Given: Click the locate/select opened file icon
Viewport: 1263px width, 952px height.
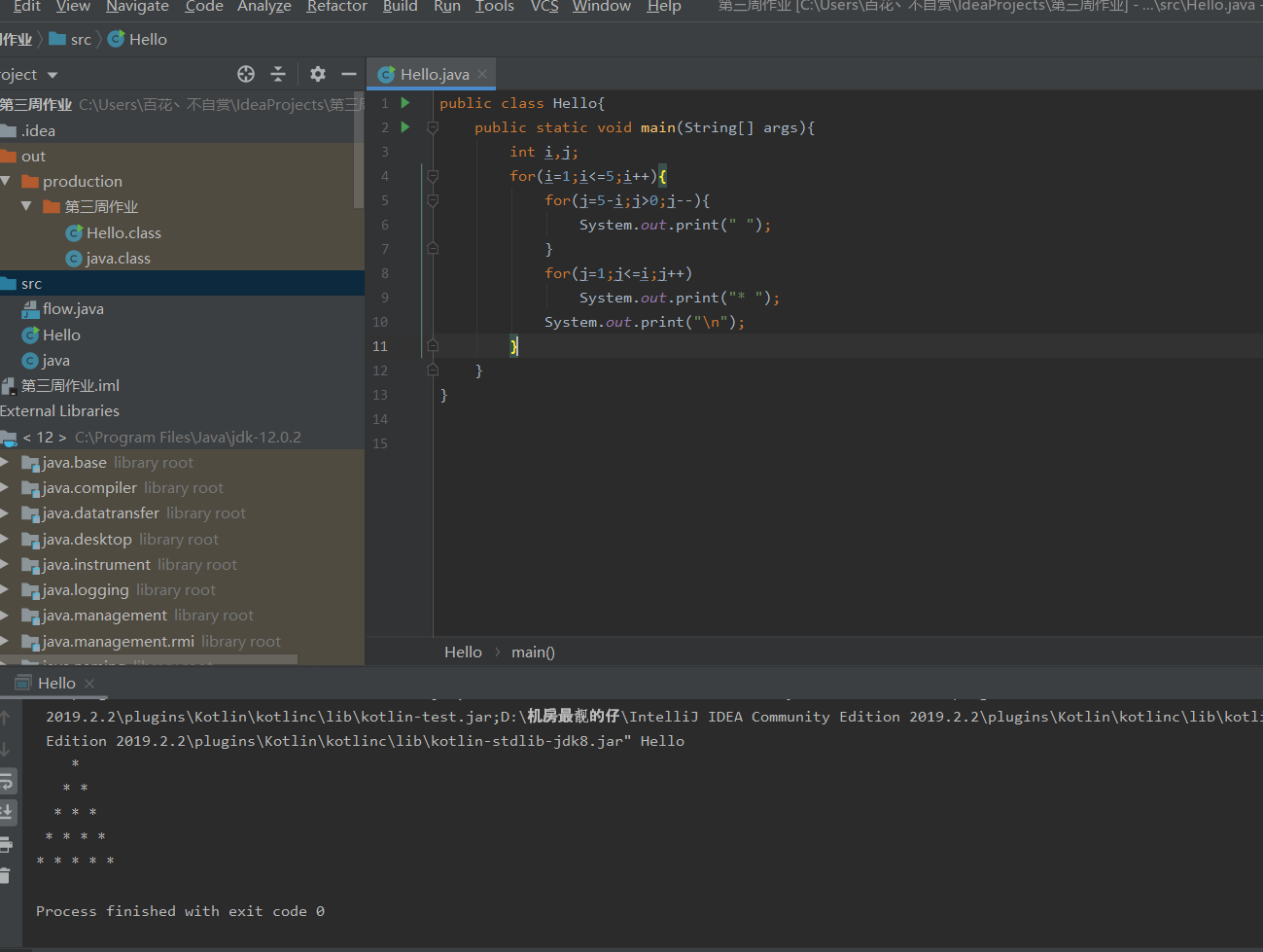Looking at the screenshot, I should [x=246, y=74].
